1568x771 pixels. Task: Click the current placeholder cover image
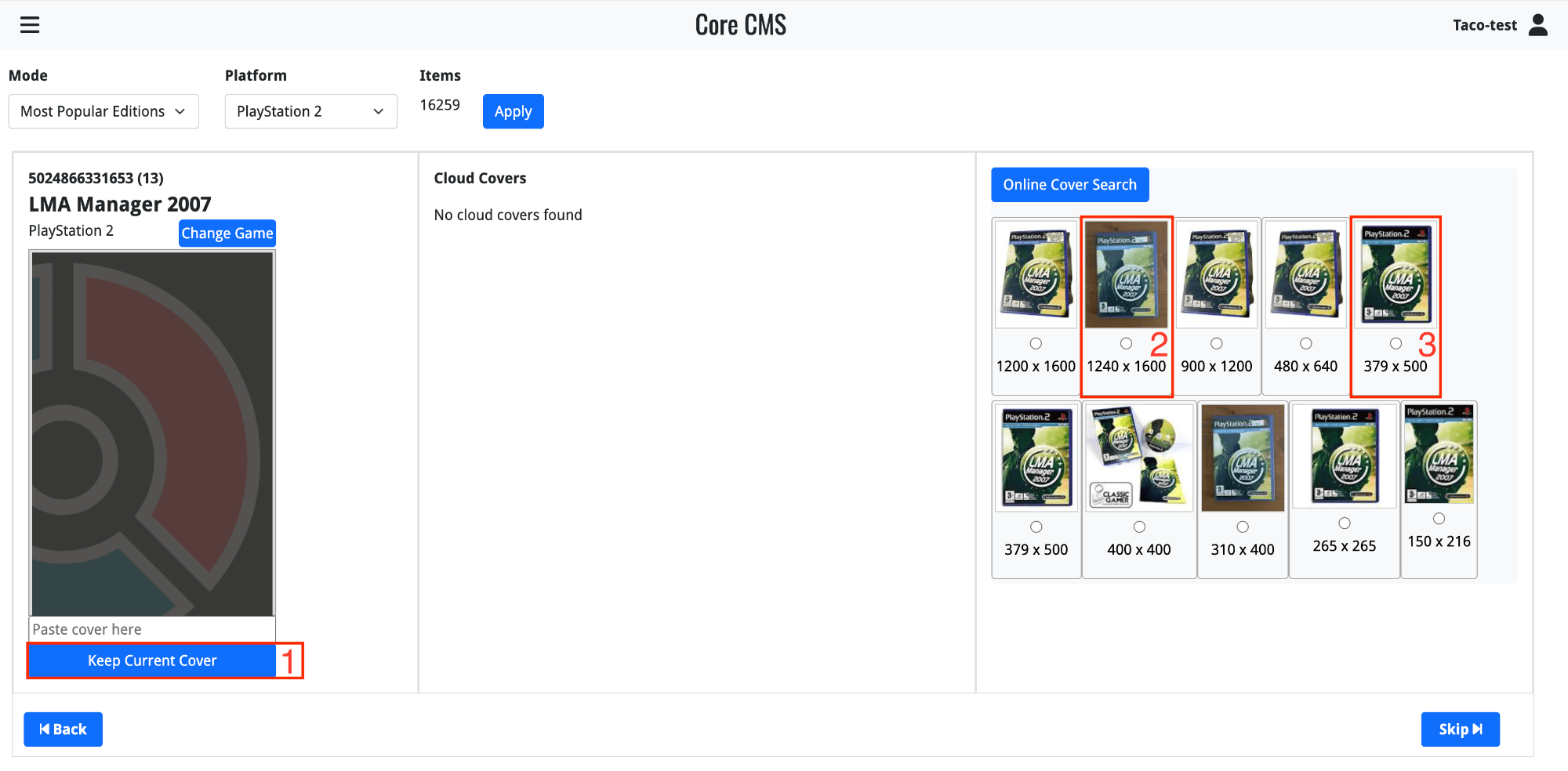pyautogui.click(x=152, y=433)
